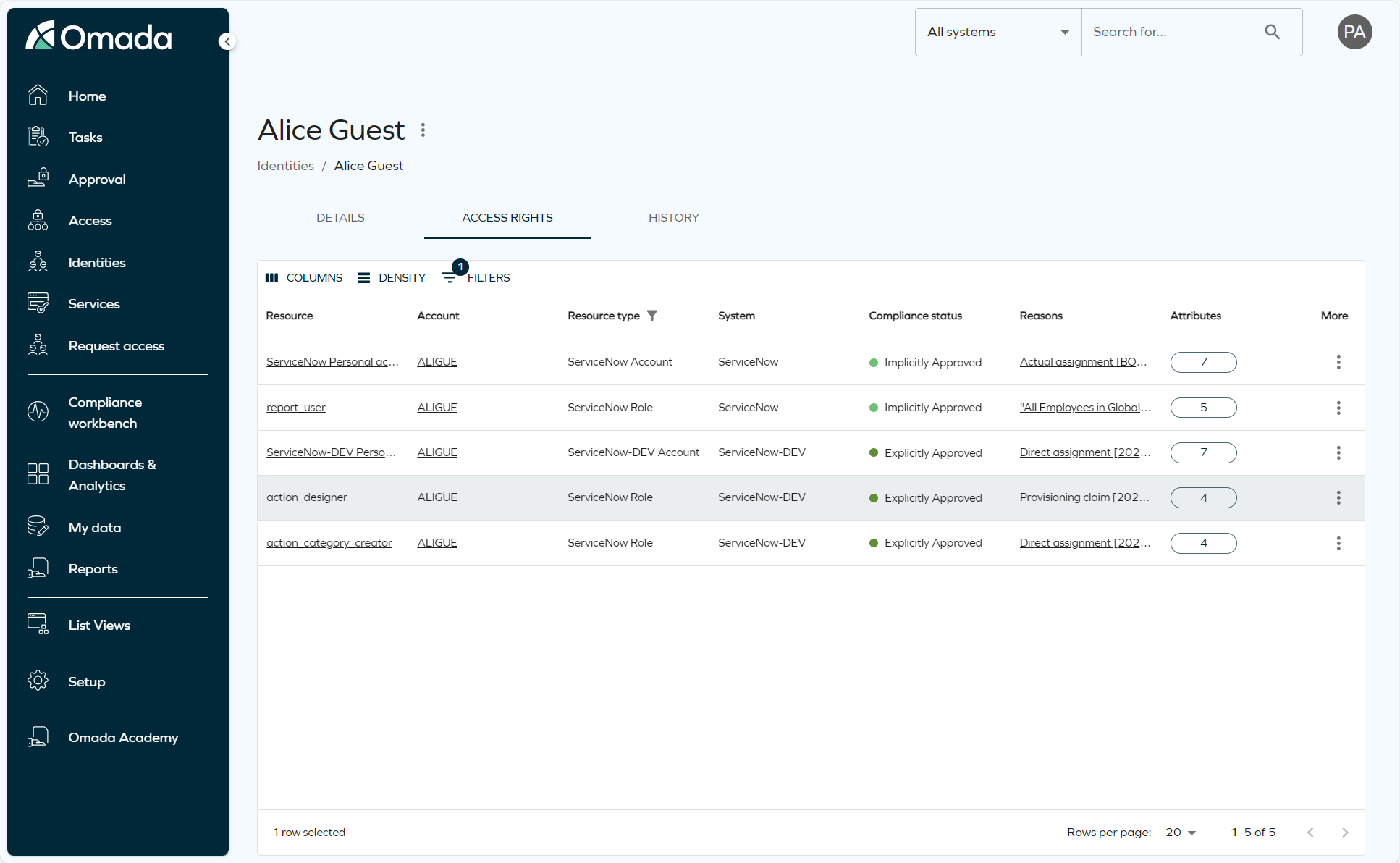Image resolution: width=1400 pixels, height=863 pixels.
Task: Open the PA user avatar menu
Action: coord(1354,32)
